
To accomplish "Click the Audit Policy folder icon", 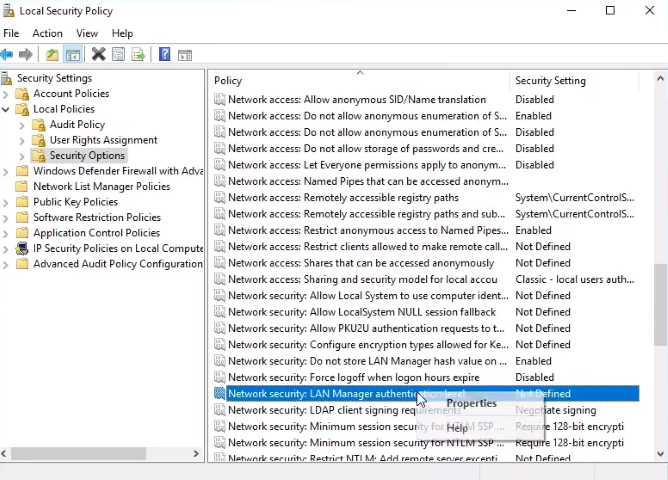I will click(x=38, y=125).
